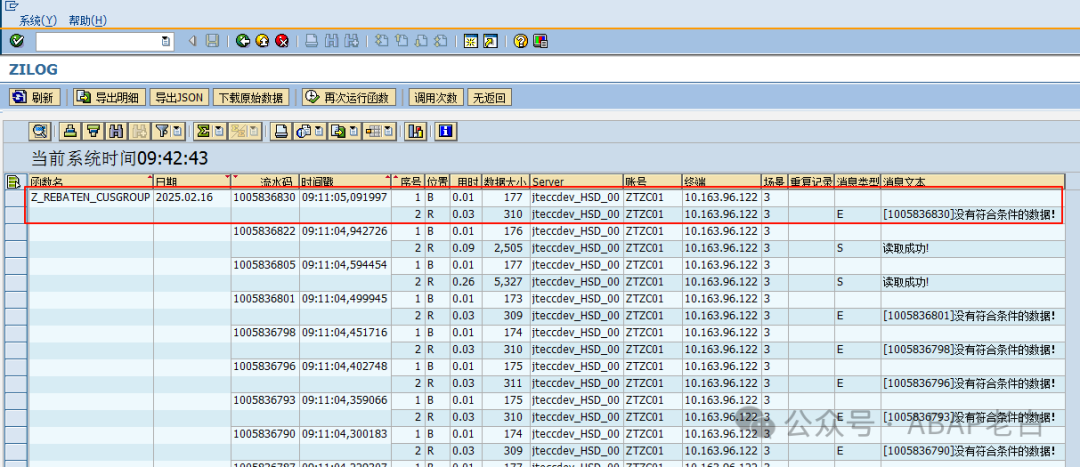The width and height of the screenshot is (1080, 467).
Task: Select row with 流水码 1005836830
Action: coord(16,198)
